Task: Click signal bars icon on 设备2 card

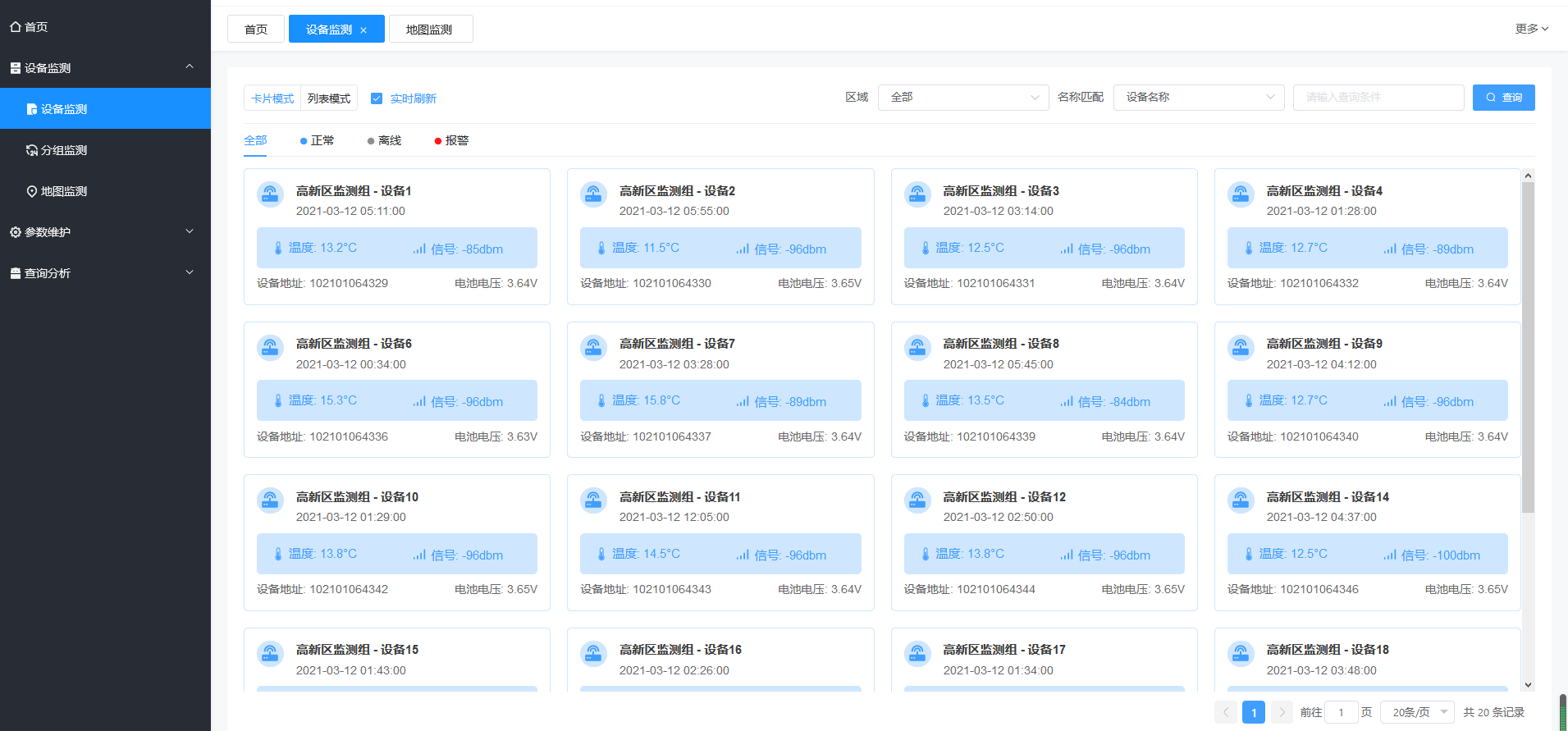Action: pyautogui.click(x=743, y=249)
